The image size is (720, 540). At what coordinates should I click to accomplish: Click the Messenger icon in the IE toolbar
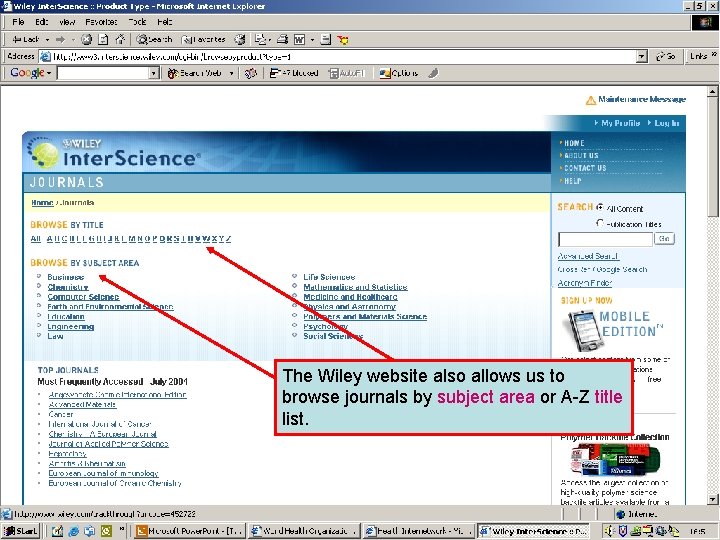(x=343, y=40)
